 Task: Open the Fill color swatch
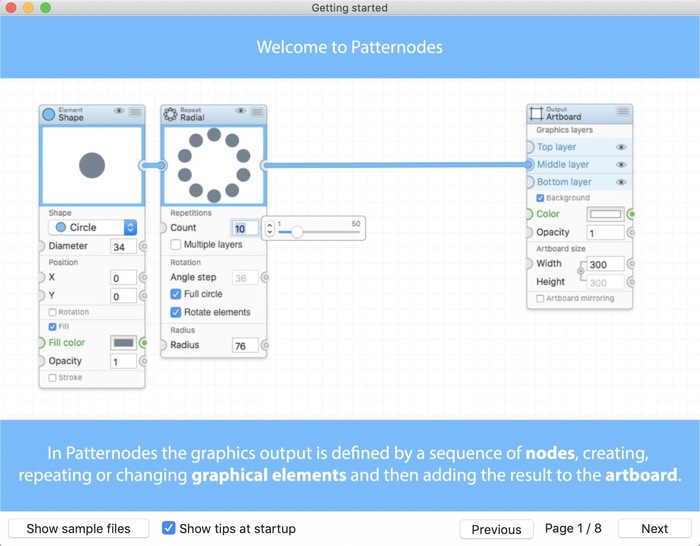pyautogui.click(x=123, y=343)
